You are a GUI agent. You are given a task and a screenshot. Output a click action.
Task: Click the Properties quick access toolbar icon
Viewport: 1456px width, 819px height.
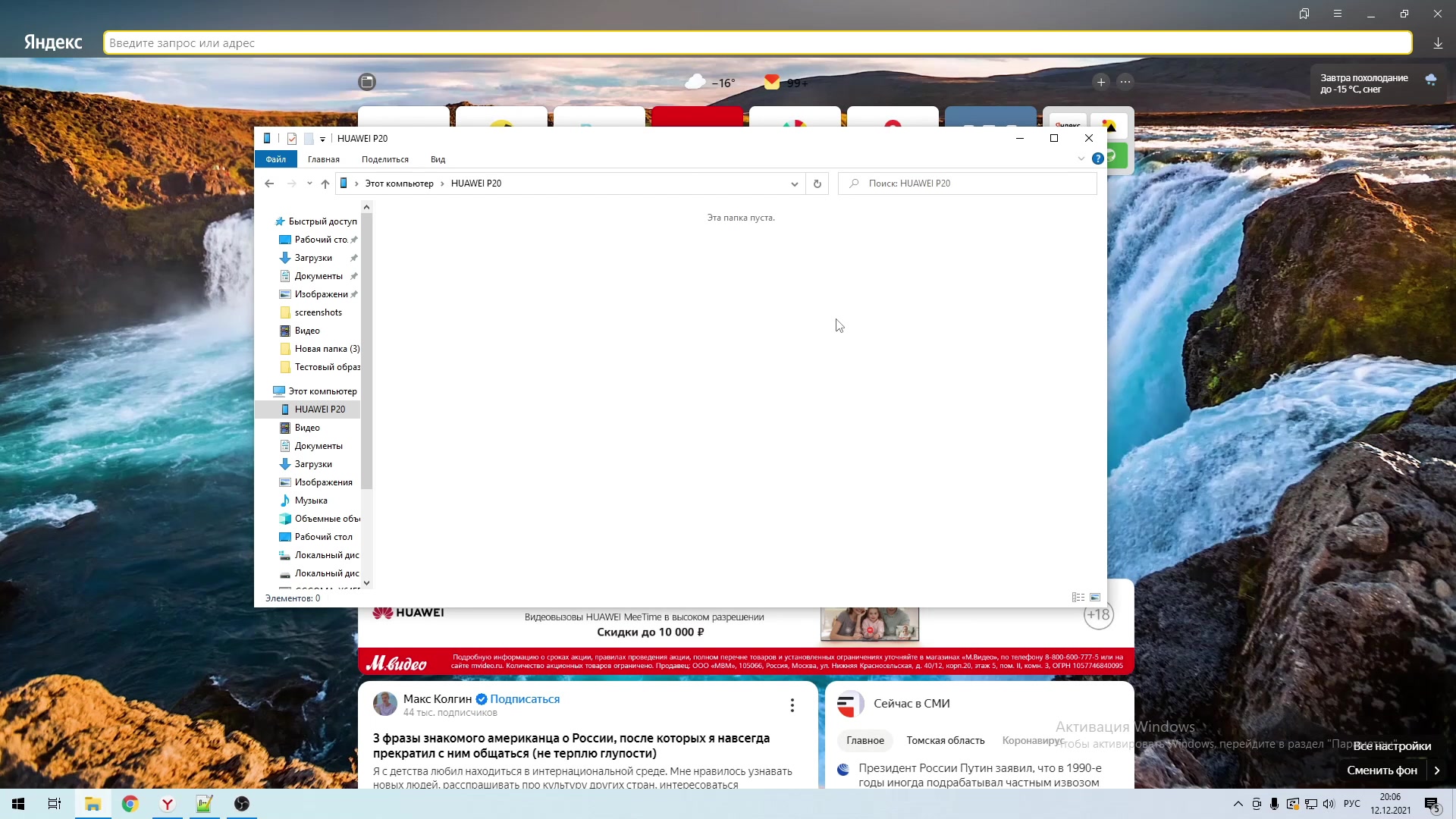tap(292, 139)
